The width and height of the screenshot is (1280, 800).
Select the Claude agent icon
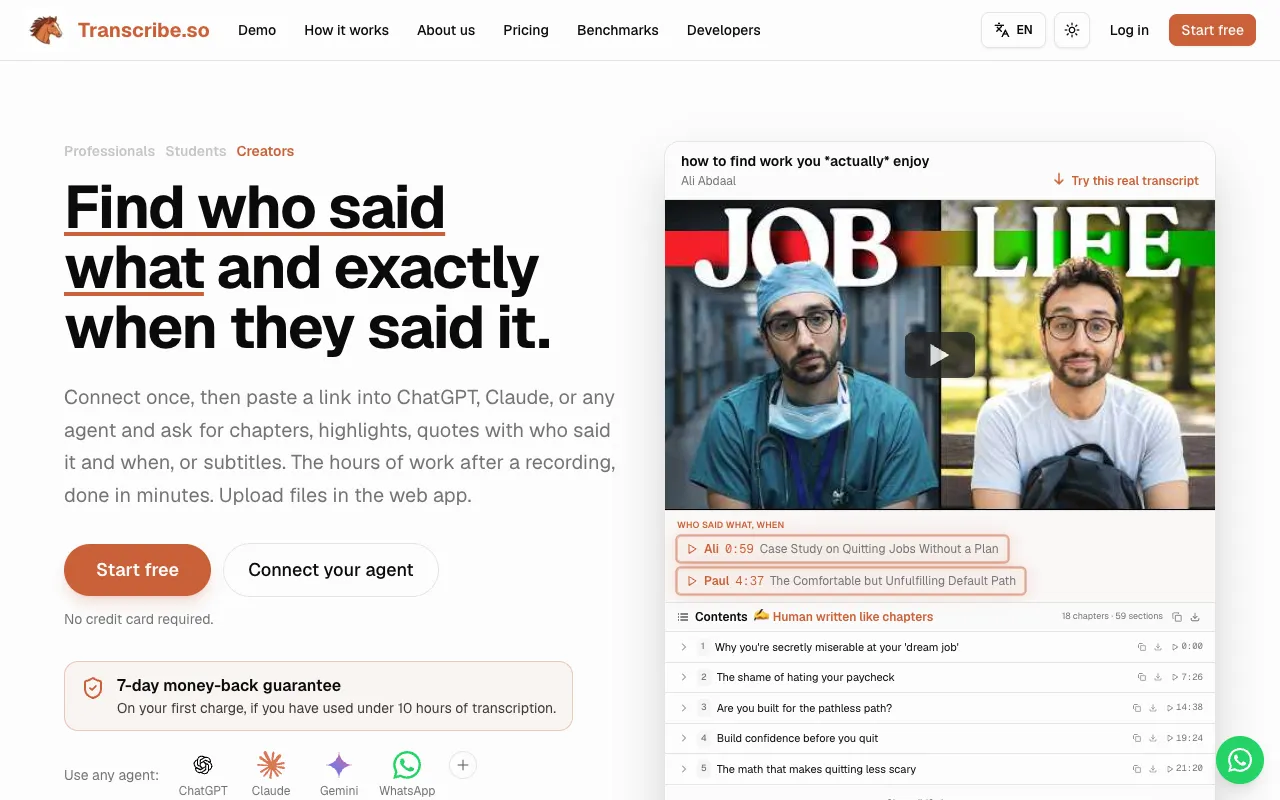271,765
